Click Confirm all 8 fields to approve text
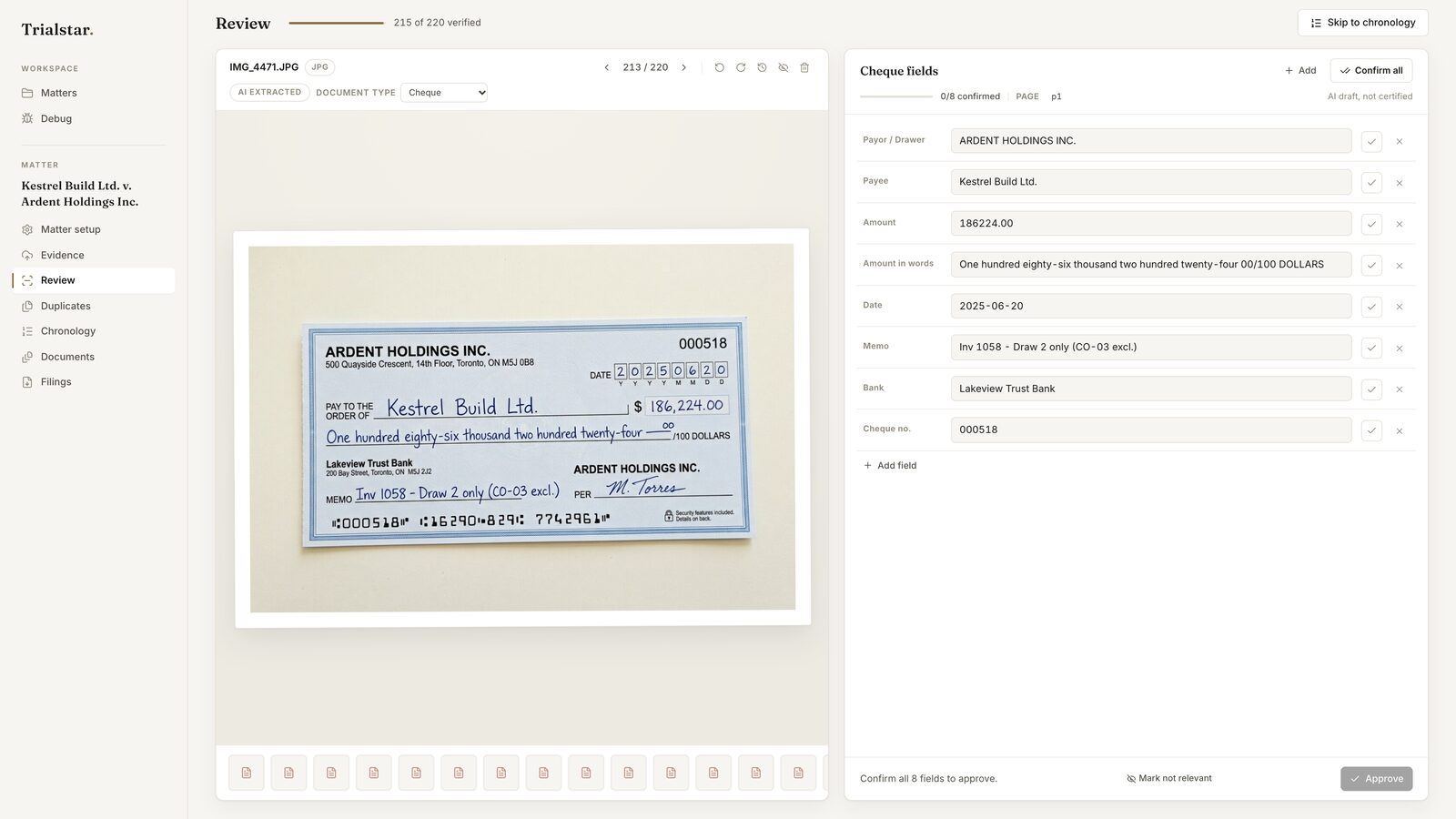Screen dimensions: 1456x819 (928, 779)
